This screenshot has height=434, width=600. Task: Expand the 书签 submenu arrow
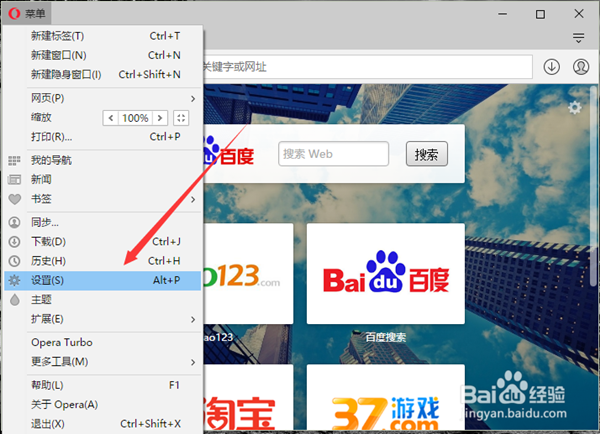[x=193, y=199]
